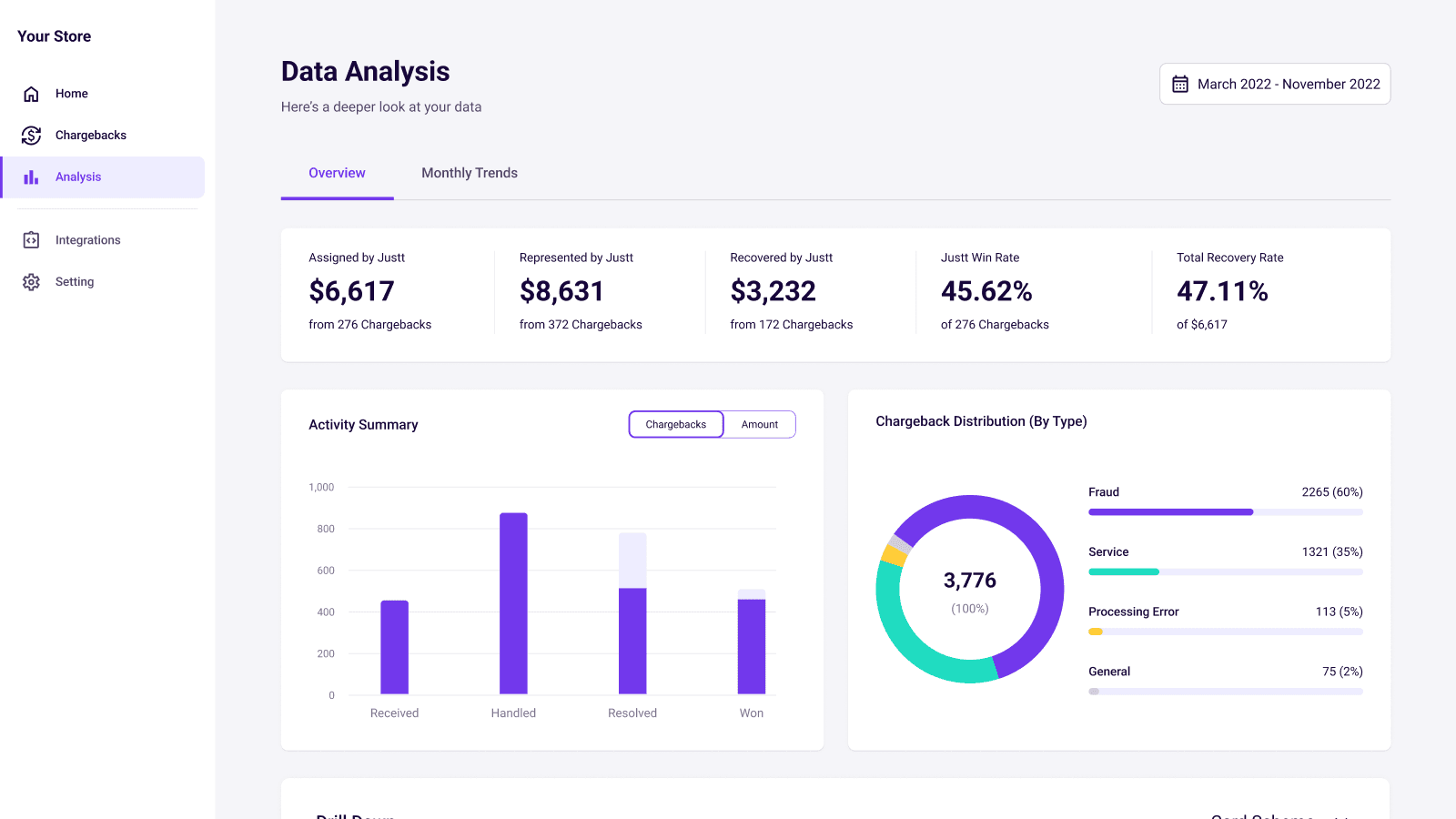Viewport: 1456px width, 819px height.
Task: Click the Won bar in Activity Summary
Action: tap(751, 646)
